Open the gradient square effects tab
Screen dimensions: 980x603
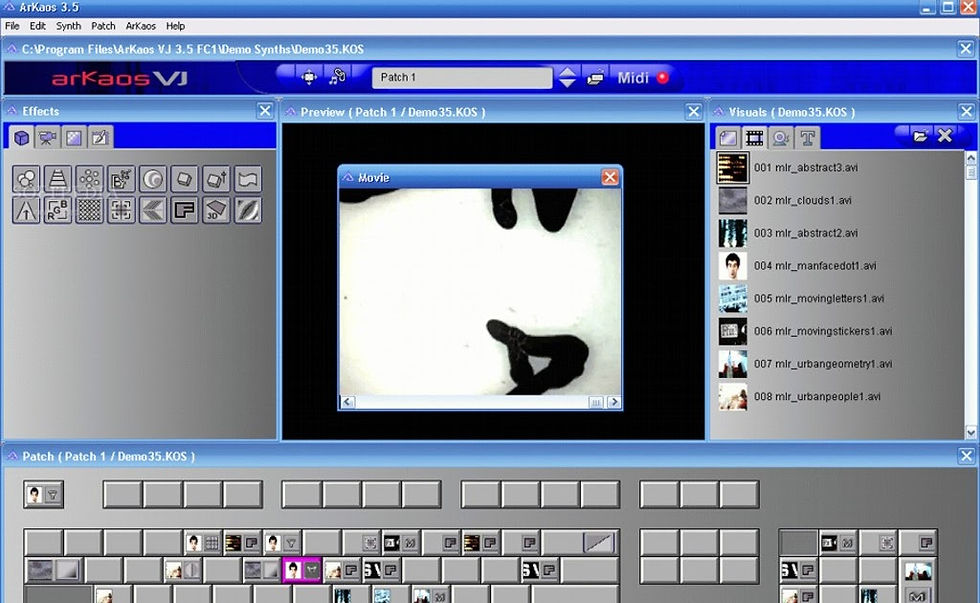(74, 137)
